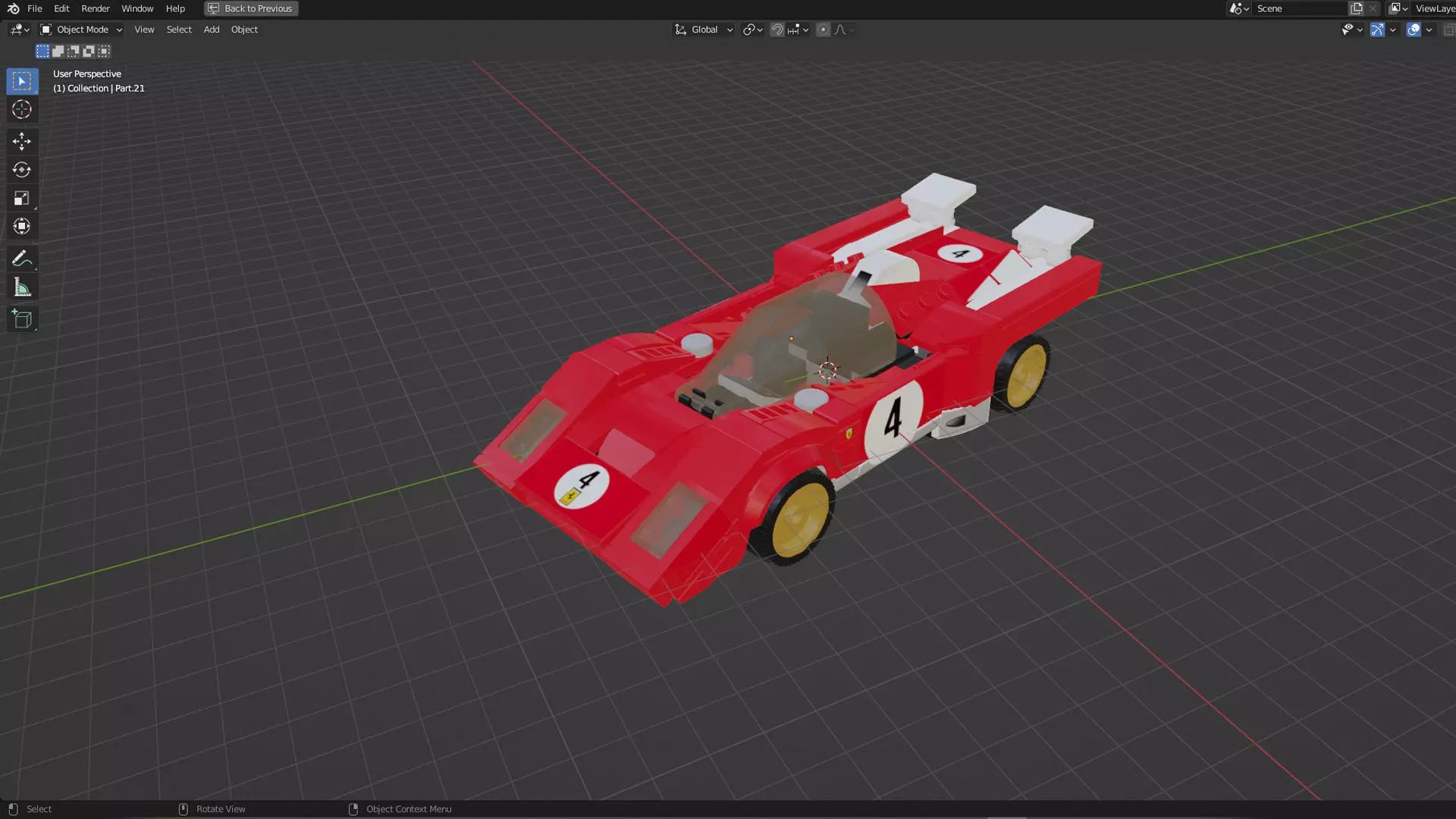Open the Object Mode dropdown

pos(82,30)
